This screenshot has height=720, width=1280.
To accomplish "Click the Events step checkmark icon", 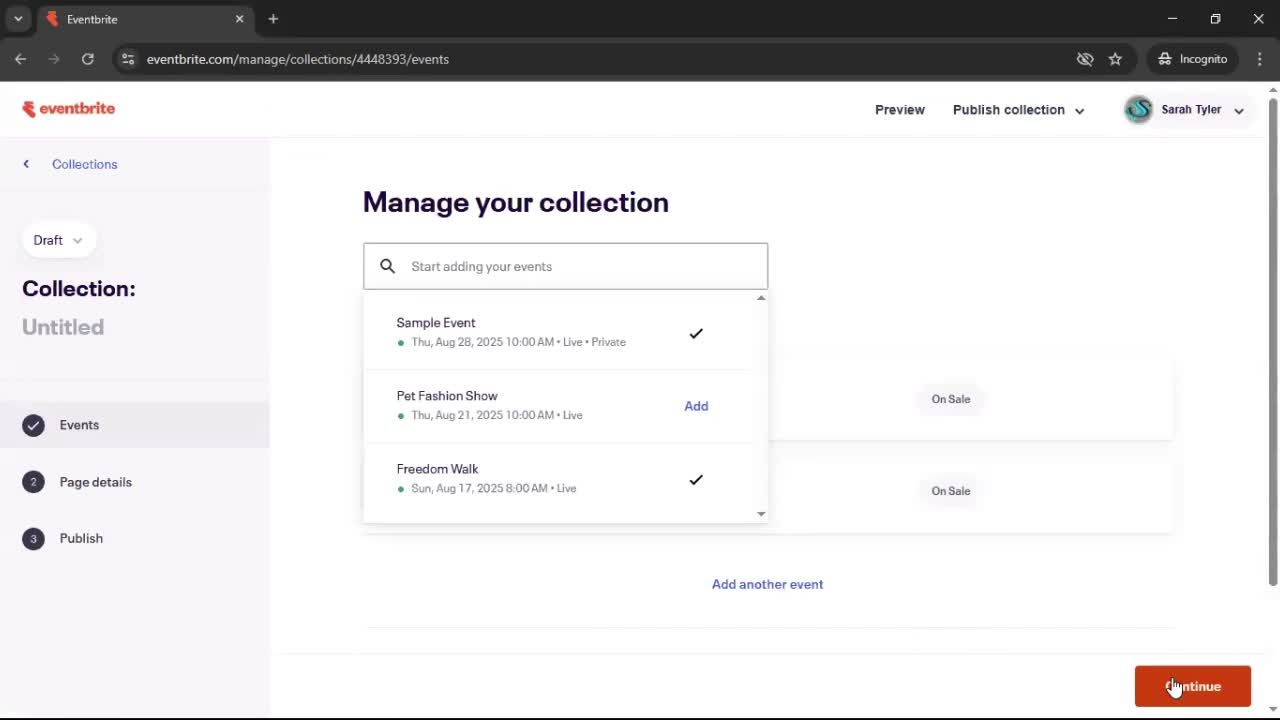I will 33,425.
